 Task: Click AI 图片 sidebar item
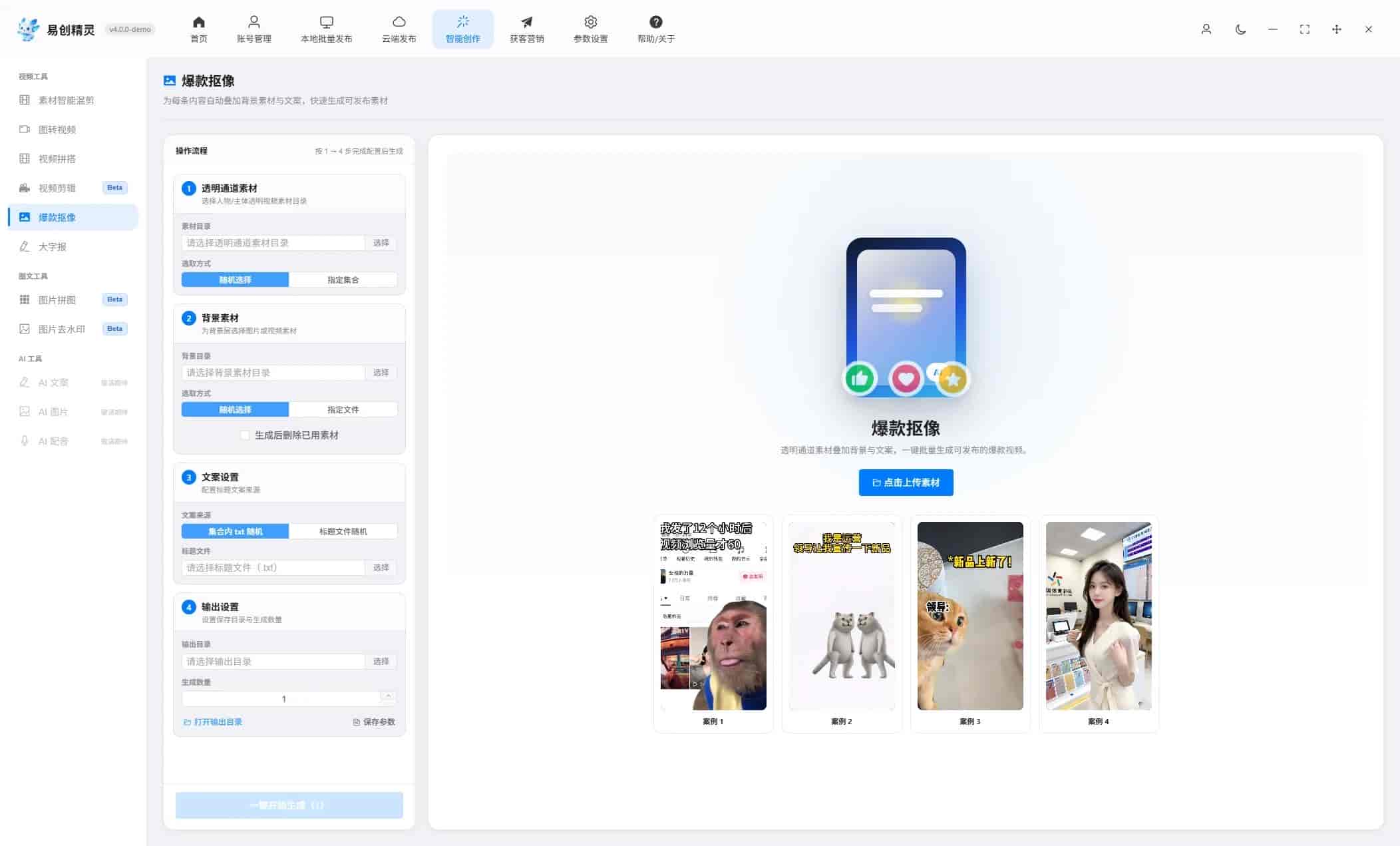click(73, 411)
